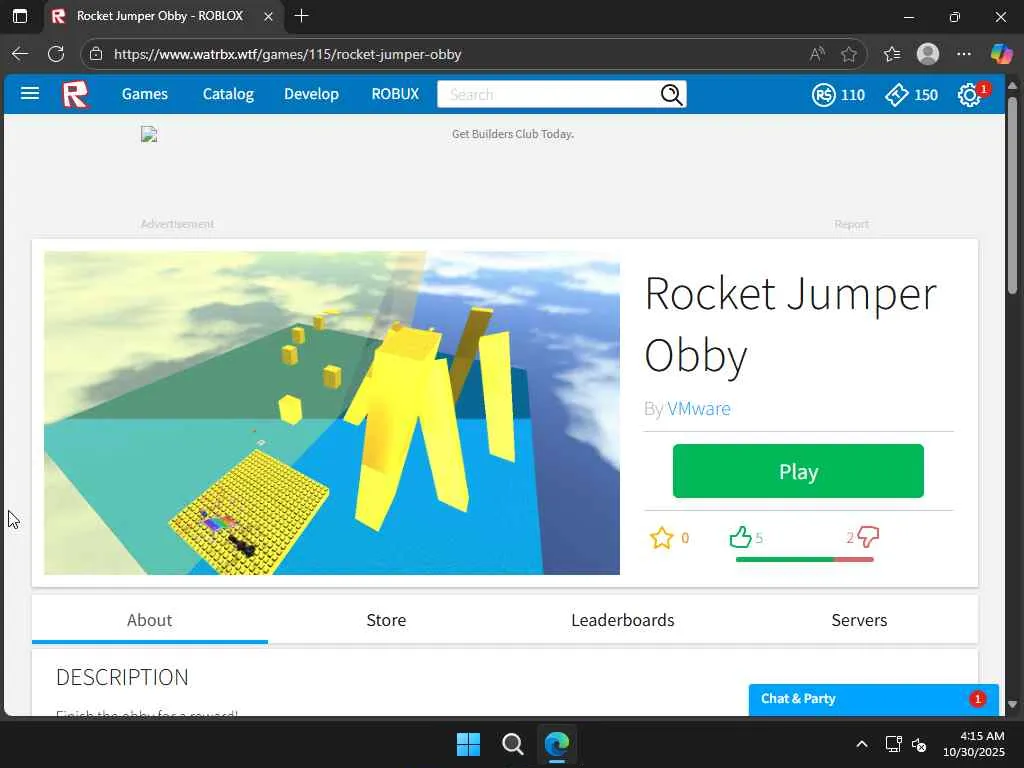Show hidden system tray icons
This screenshot has width=1024, height=768.
point(862,744)
